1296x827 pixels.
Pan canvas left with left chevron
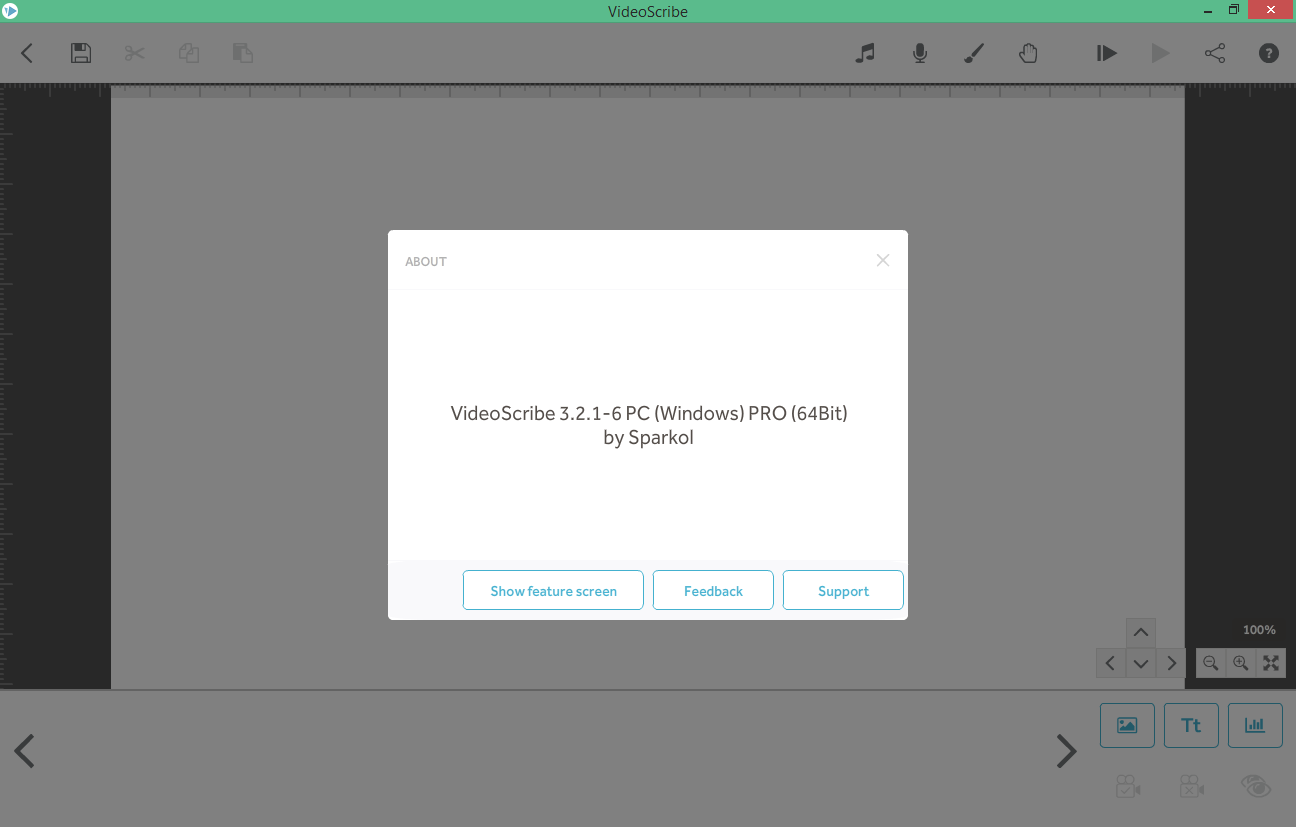point(1110,663)
